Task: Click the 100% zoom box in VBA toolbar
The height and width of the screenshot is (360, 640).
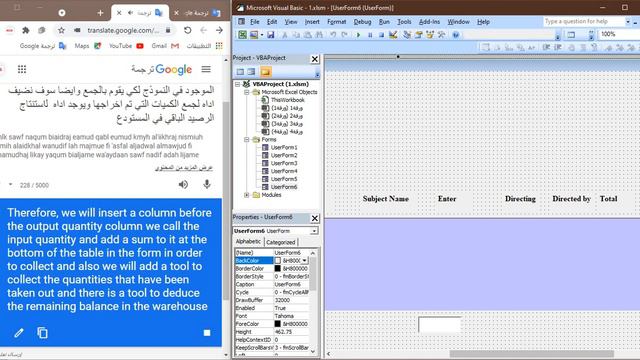Action: click(619, 34)
